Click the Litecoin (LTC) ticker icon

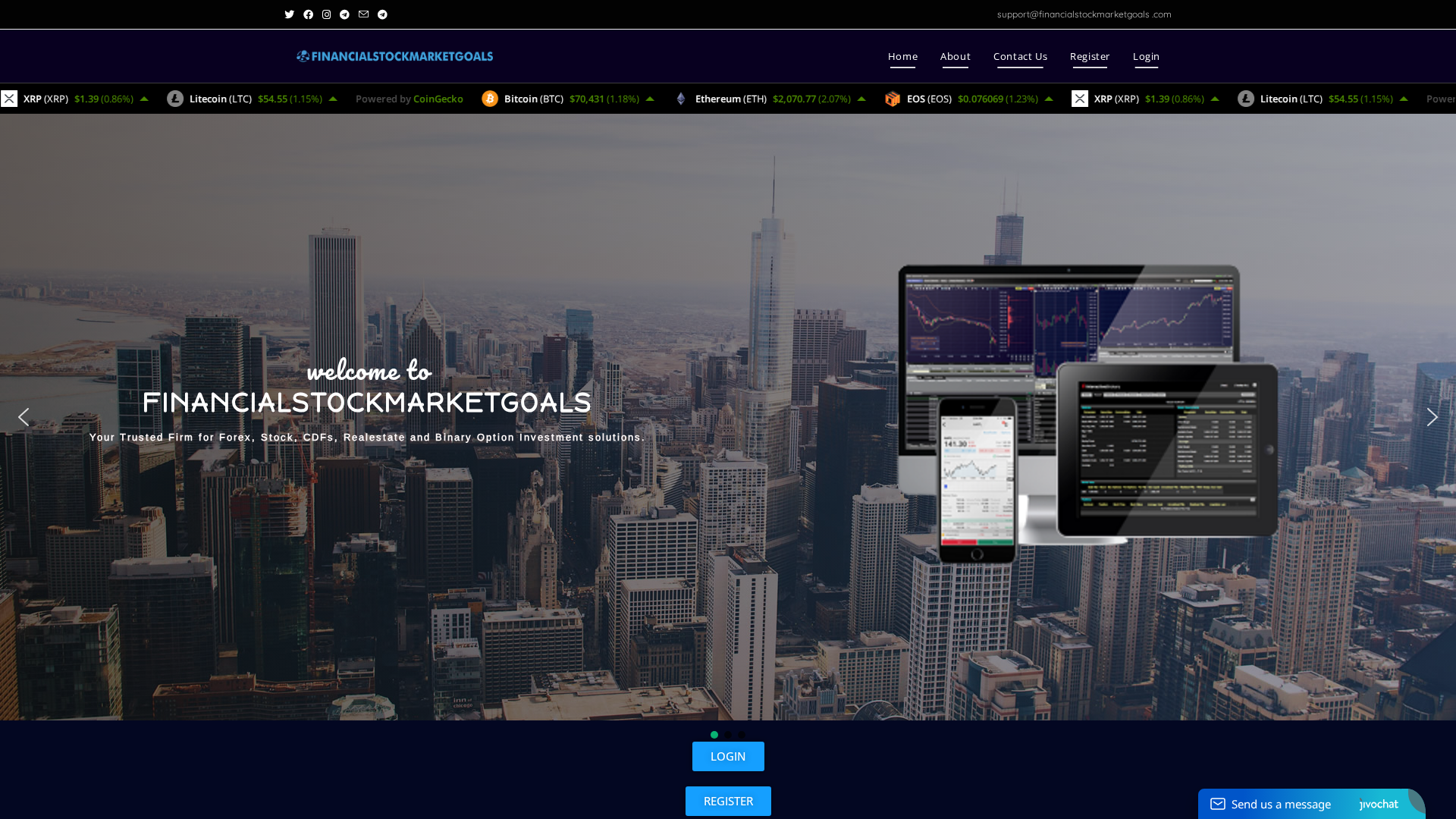[x=176, y=99]
